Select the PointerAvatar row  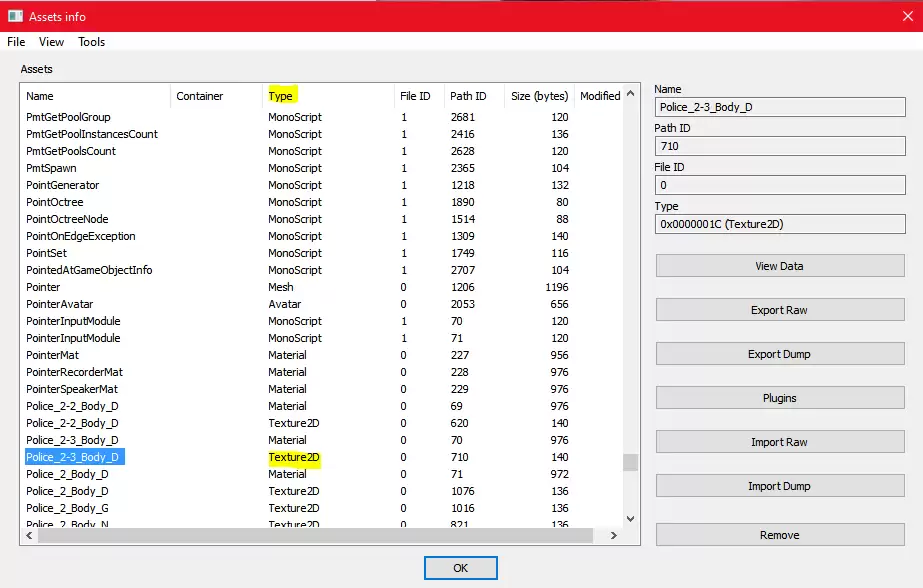tap(321, 304)
